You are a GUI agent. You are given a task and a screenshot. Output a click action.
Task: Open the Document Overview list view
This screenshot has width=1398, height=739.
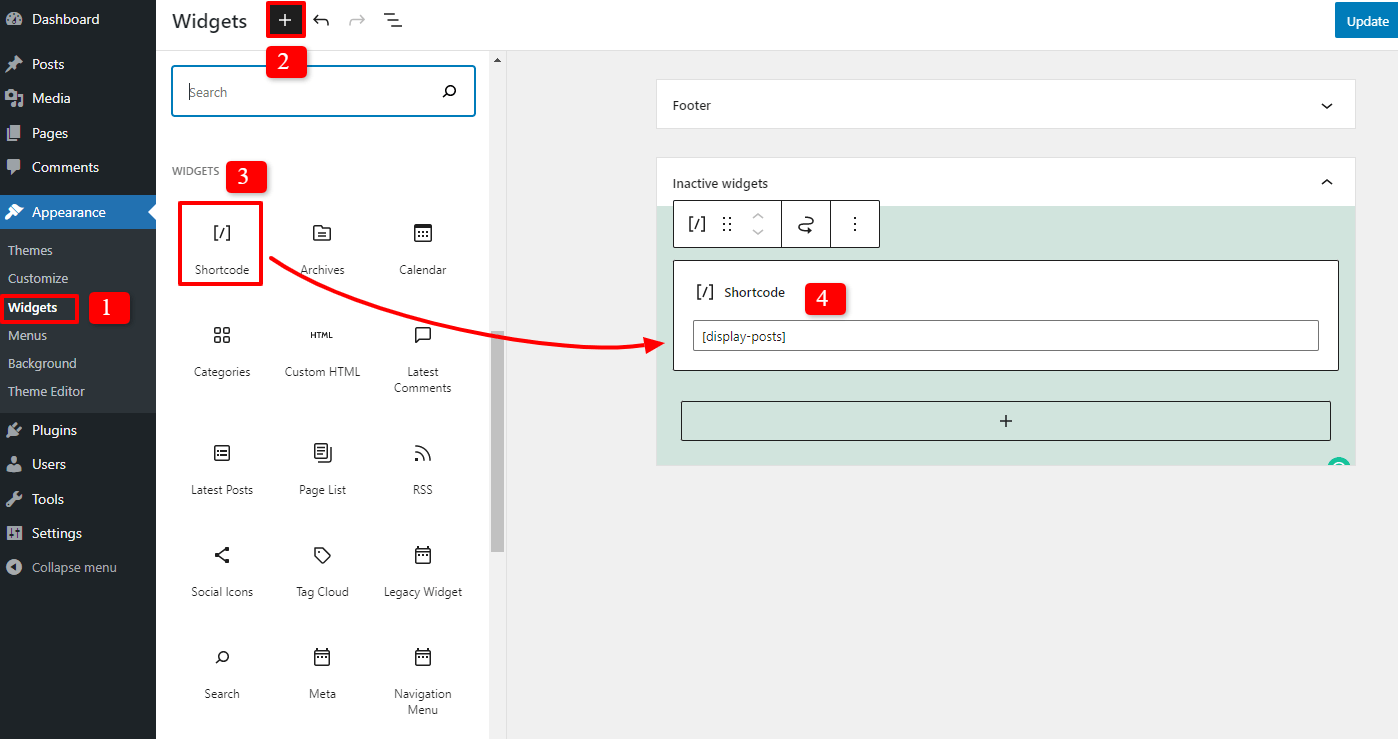(x=393, y=20)
